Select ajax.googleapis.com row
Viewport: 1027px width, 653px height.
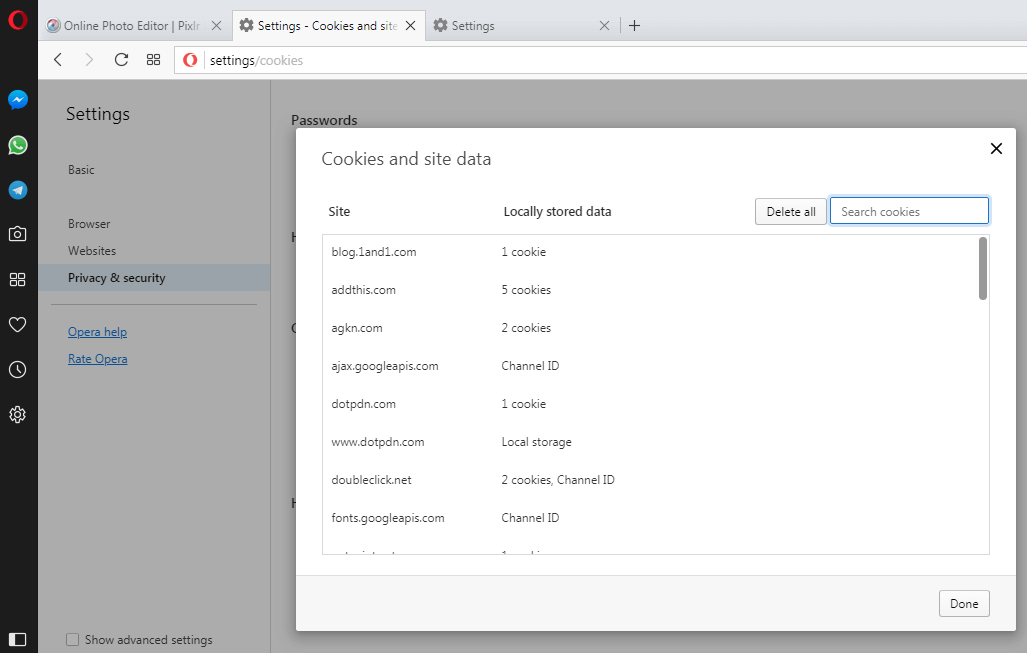(x=650, y=366)
